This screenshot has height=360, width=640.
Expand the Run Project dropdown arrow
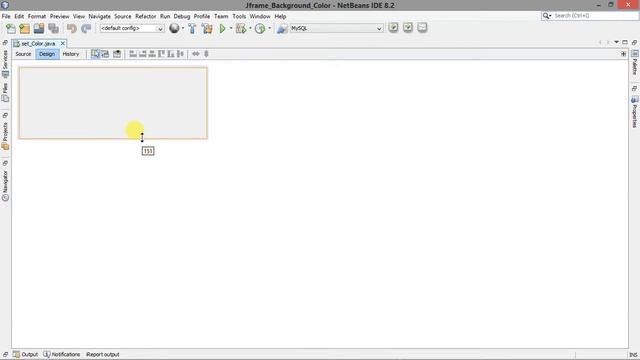coord(231,28)
